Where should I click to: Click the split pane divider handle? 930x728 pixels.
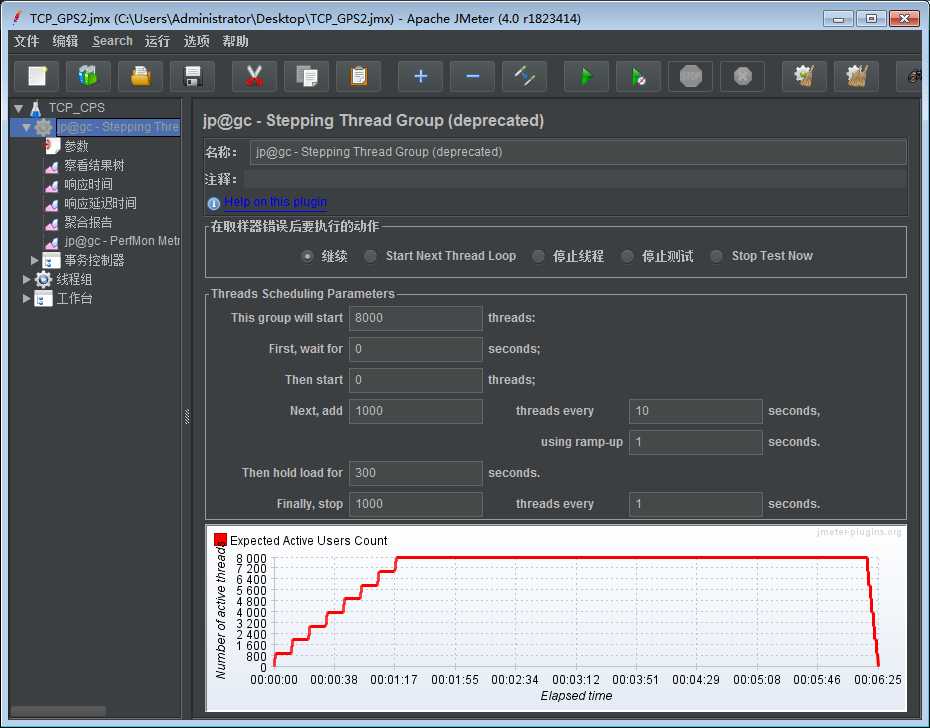187,417
